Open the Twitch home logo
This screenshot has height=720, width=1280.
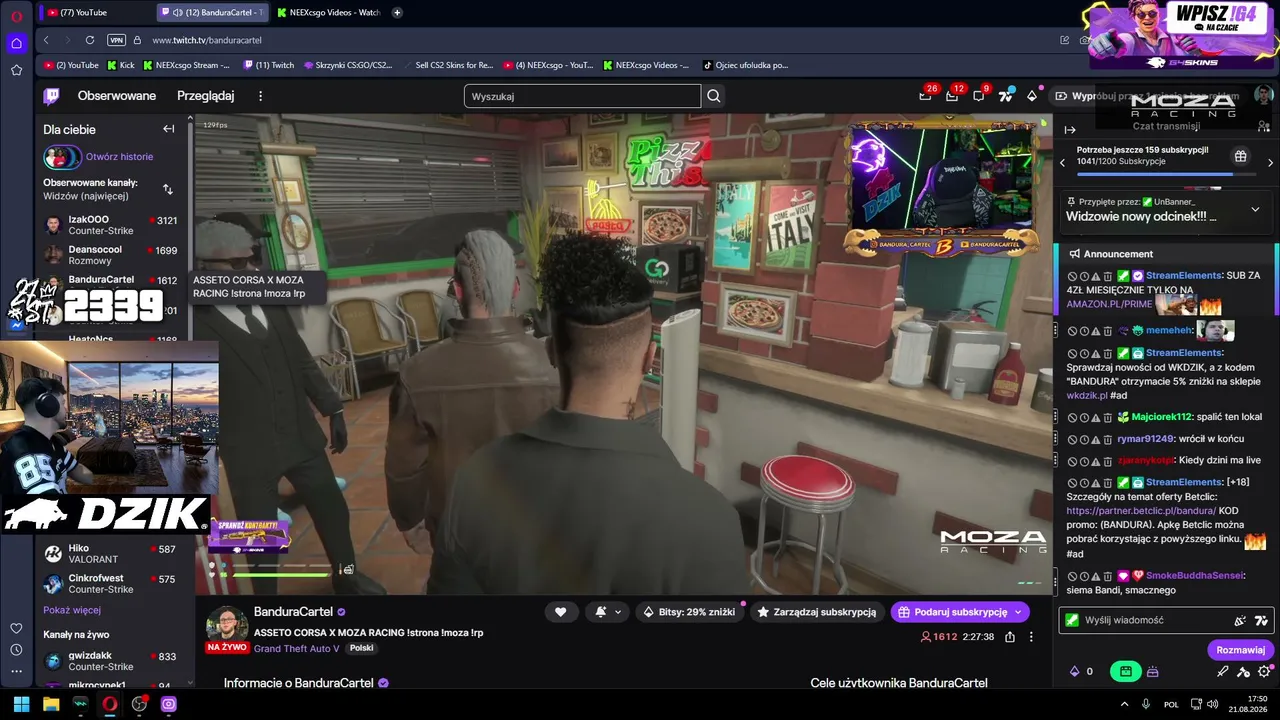pos(51,96)
